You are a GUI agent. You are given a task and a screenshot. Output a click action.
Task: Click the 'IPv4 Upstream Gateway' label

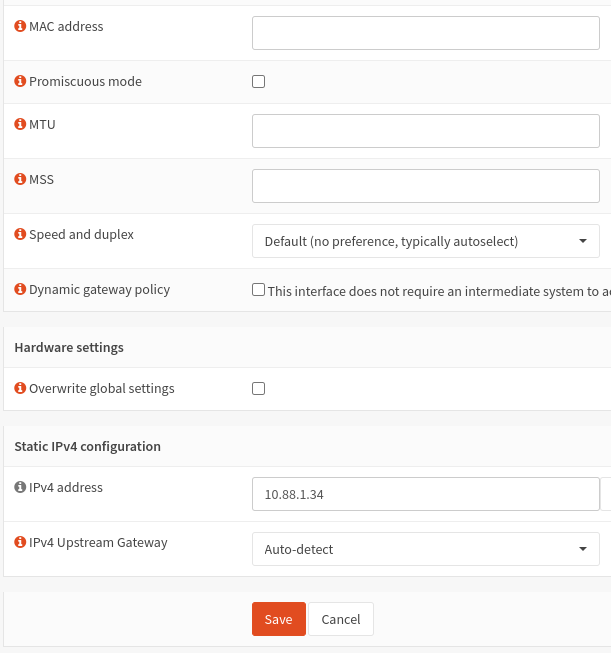pyautogui.click(x=98, y=543)
